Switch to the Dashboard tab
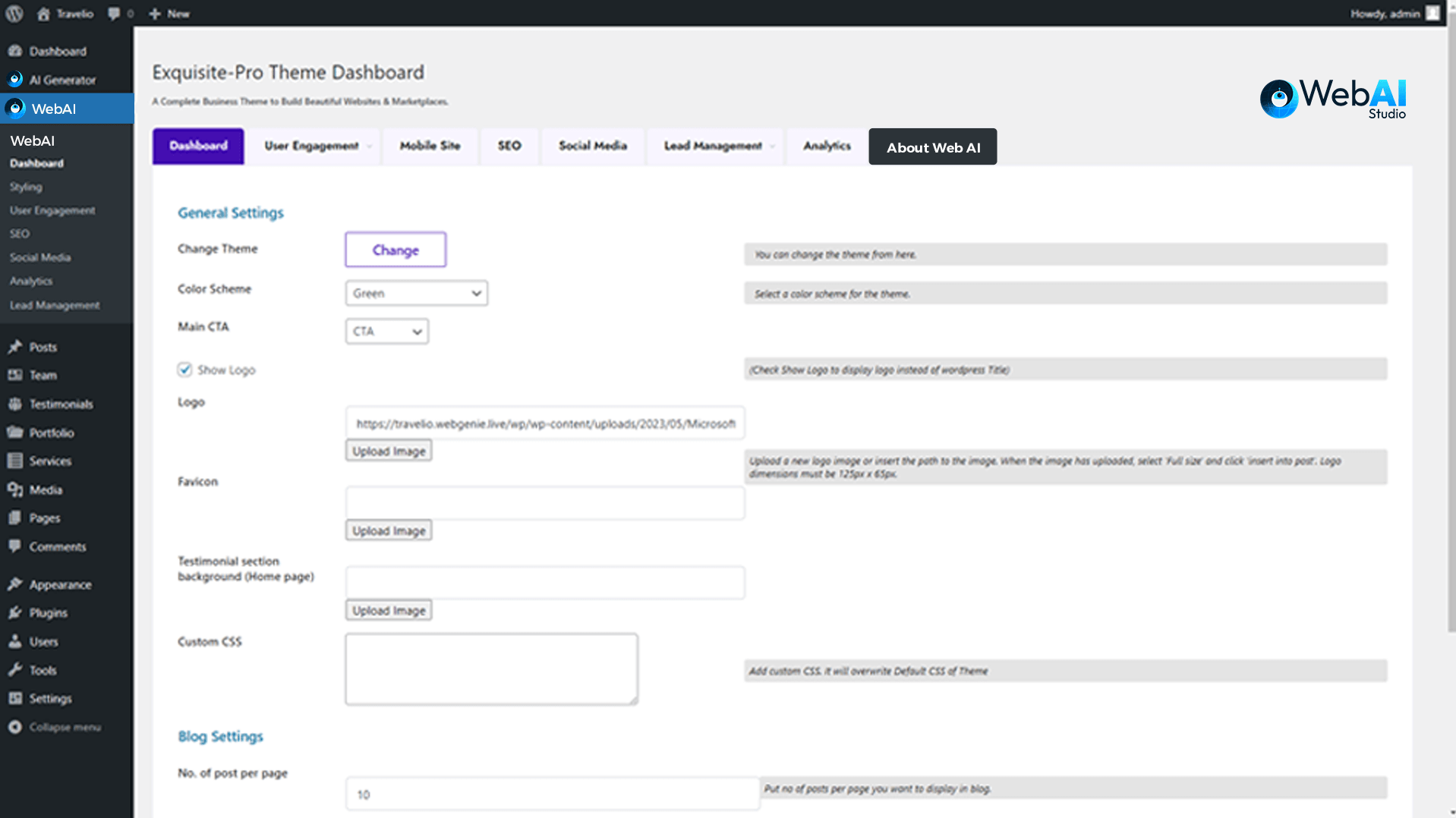Screen dimensions: 1456x818 [198, 146]
